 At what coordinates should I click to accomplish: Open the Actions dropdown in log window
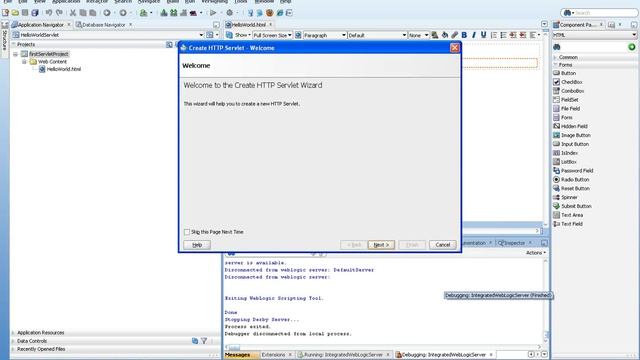(536, 253)
